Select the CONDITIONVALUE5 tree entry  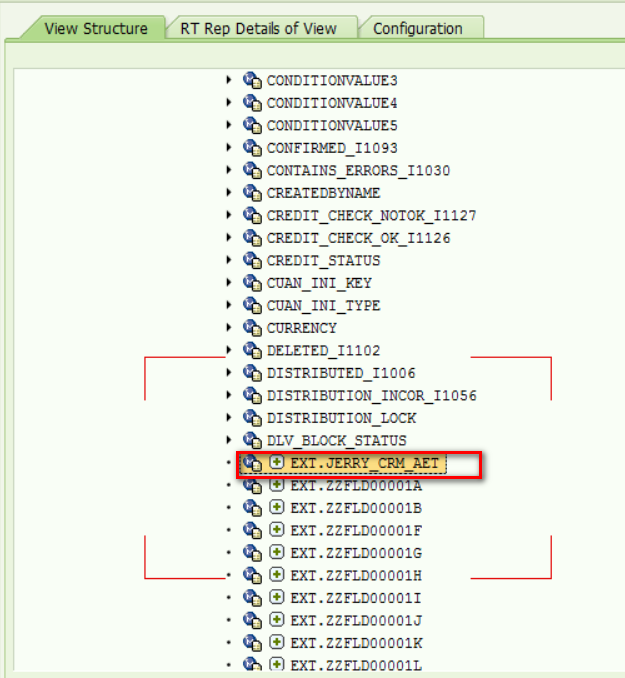[332, 126]
